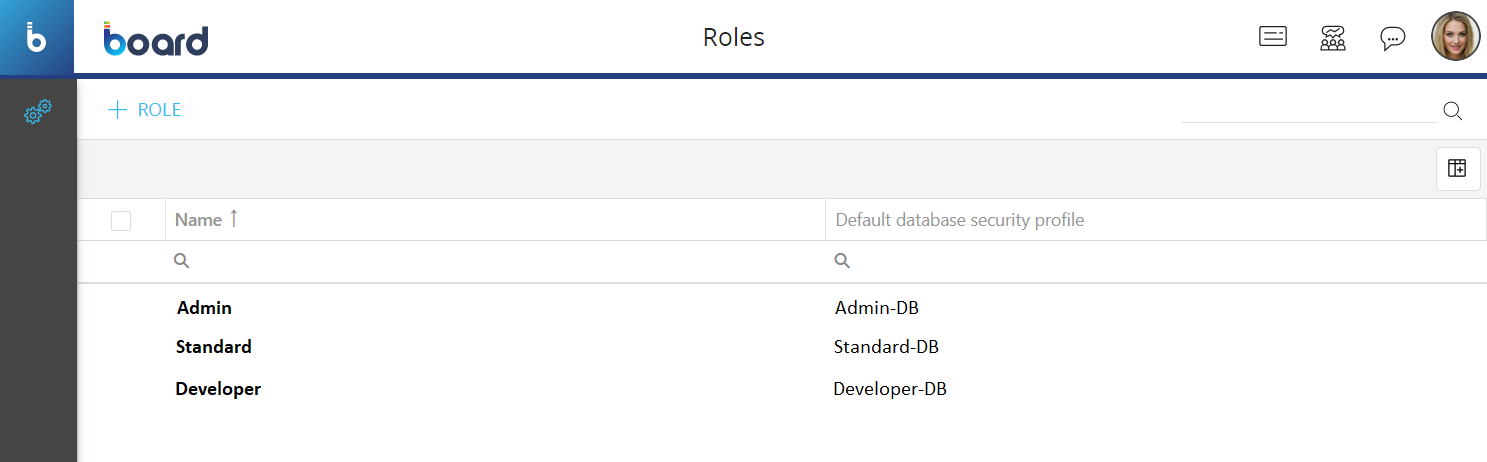
Task: Tick the select-all checkbox in the table header
Action: (121, 221)
